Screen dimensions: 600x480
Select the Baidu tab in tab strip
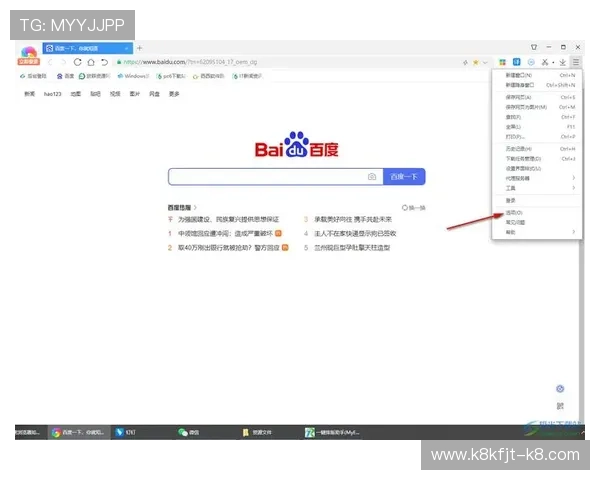point(87,48)
